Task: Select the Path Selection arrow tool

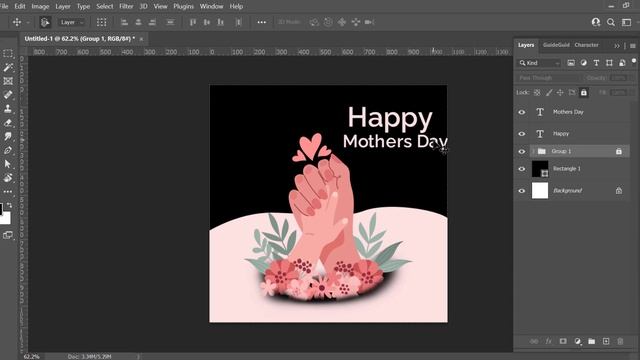Action: (8, 164)
